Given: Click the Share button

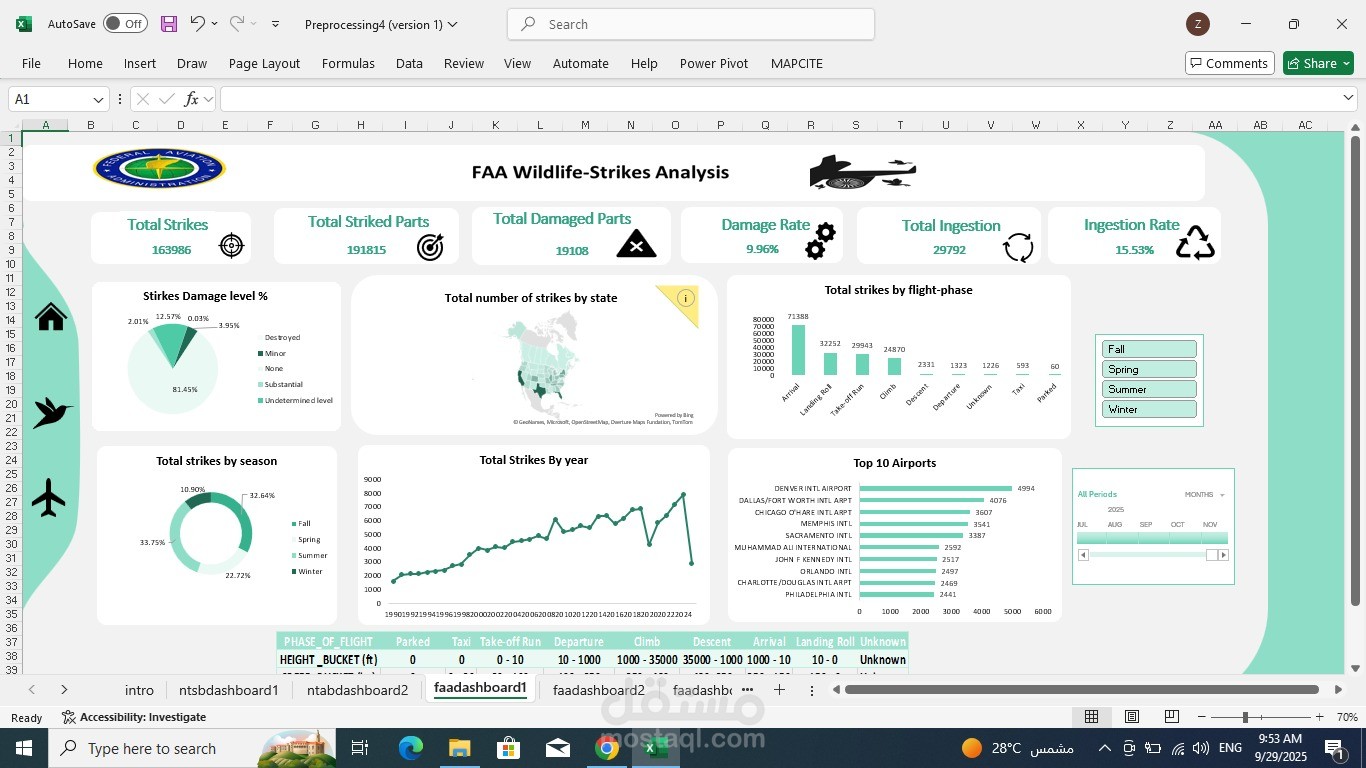Looking at the screenshot, I should pos(1318,63).
